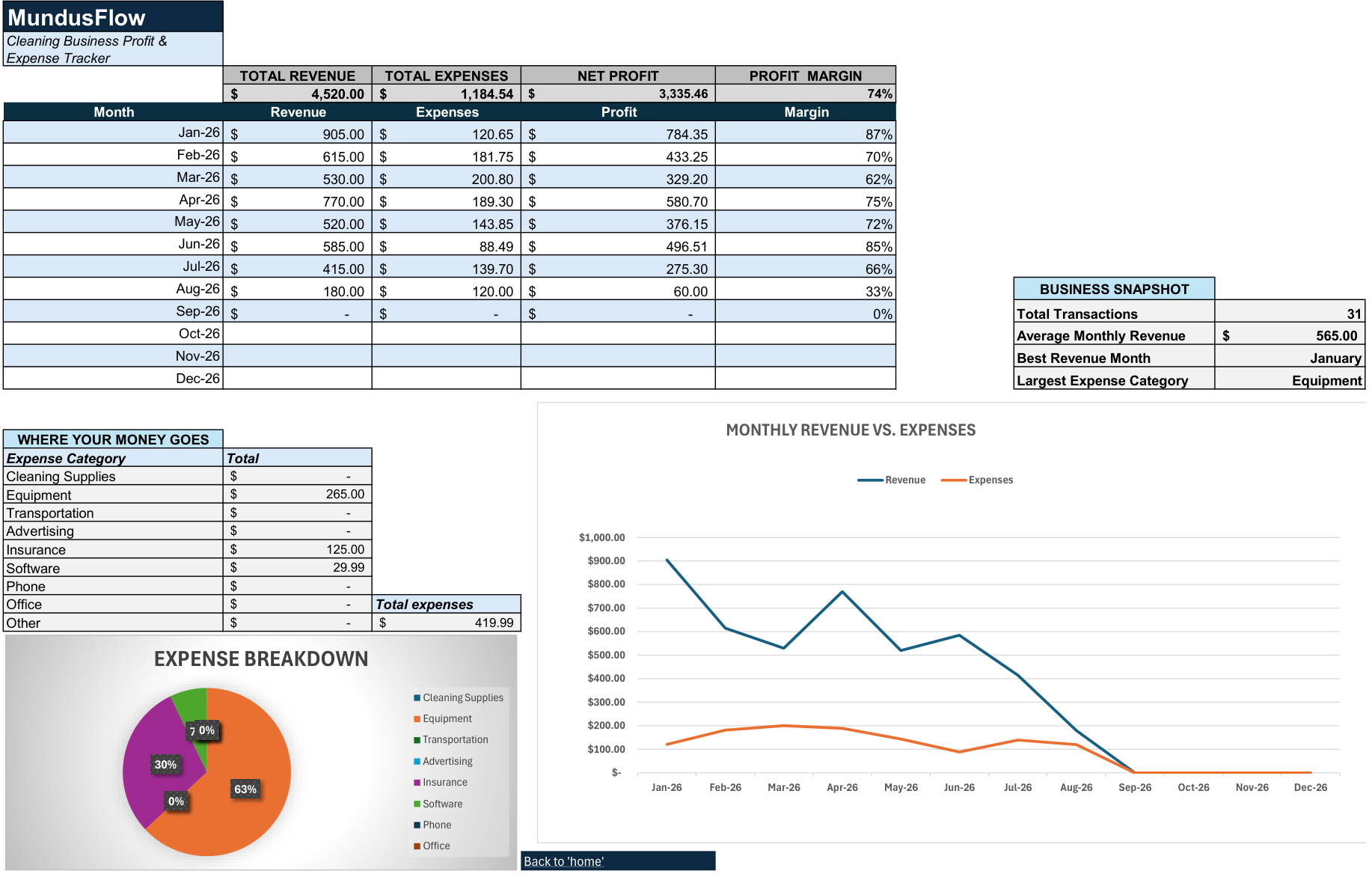The height and width of the screenshot is (877, 1372).
Task: Click the Aug-26 profit cell 60.00
Action: point(618,290)
